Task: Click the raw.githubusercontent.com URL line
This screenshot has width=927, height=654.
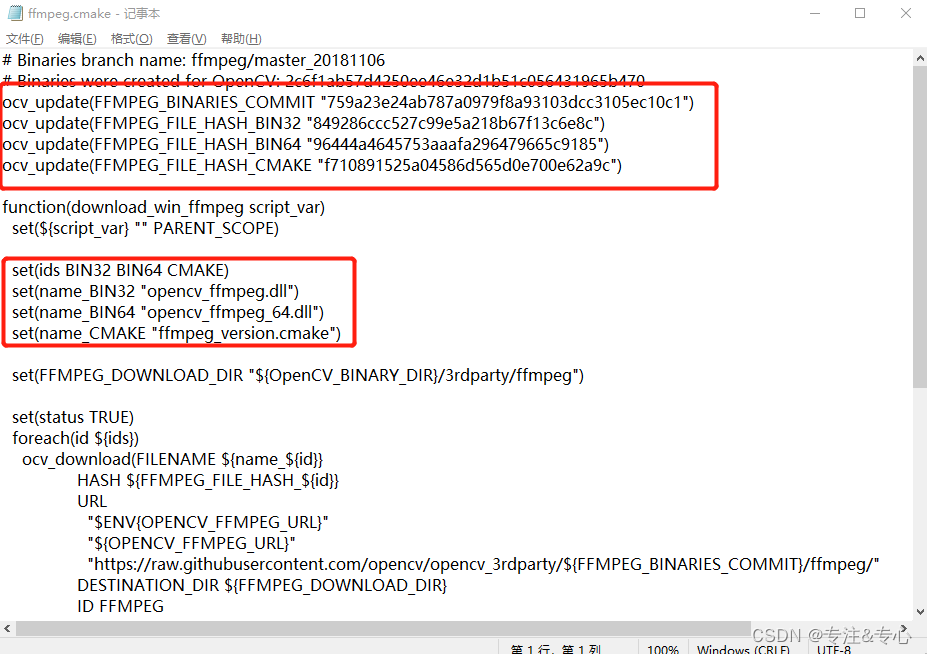Action: pyautogui.click(x=484, y=565)
